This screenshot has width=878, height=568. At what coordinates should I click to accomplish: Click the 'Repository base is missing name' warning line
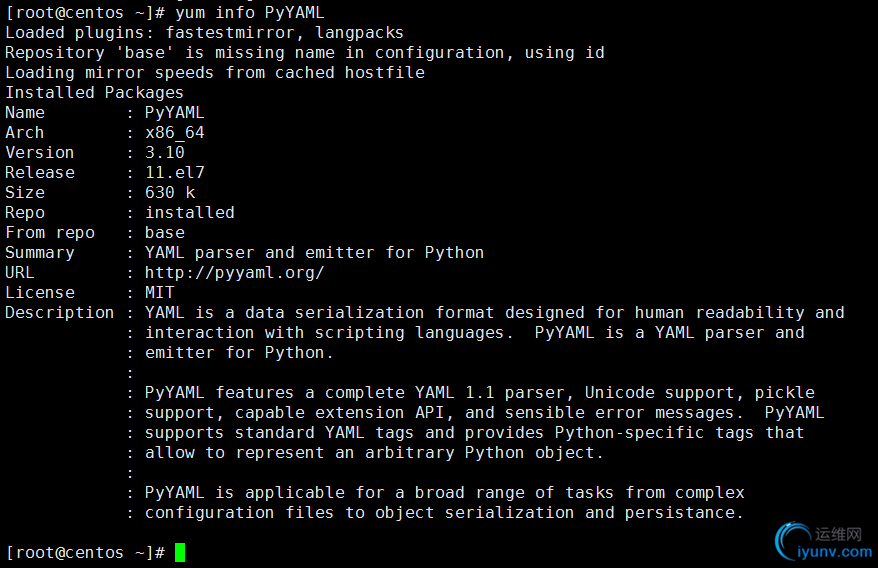[x=304, y=52]
